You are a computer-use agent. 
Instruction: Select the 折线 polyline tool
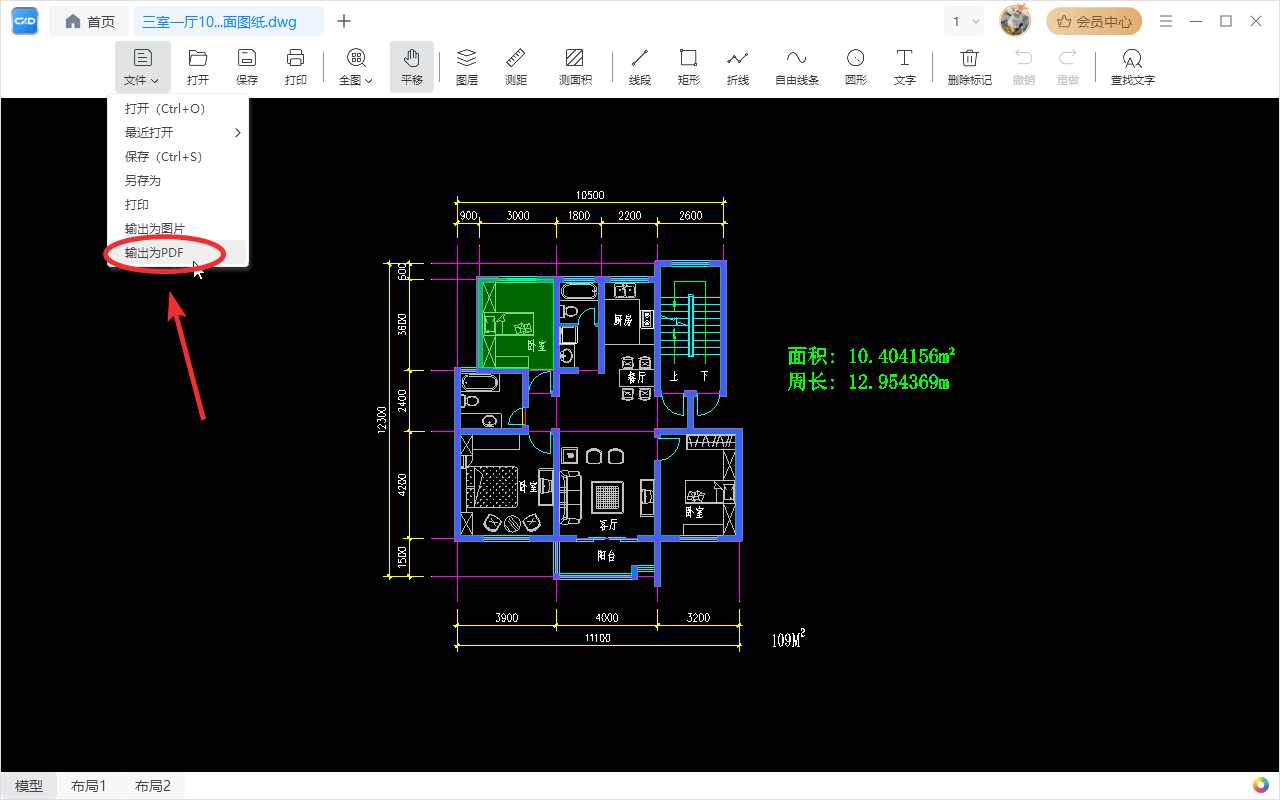click(x=738, y=67)
